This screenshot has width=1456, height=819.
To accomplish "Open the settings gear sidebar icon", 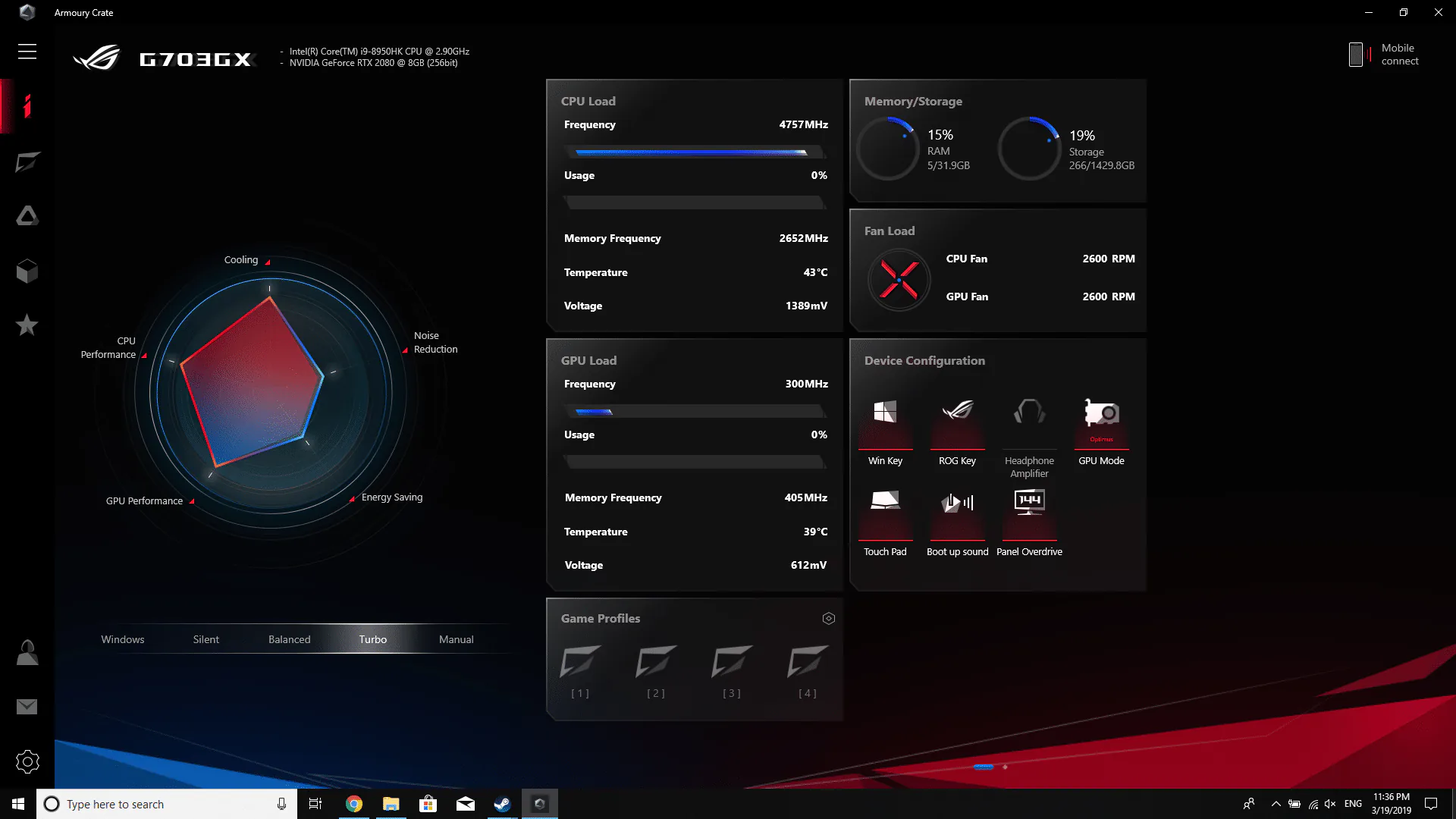I will click(x=27, y=761).
